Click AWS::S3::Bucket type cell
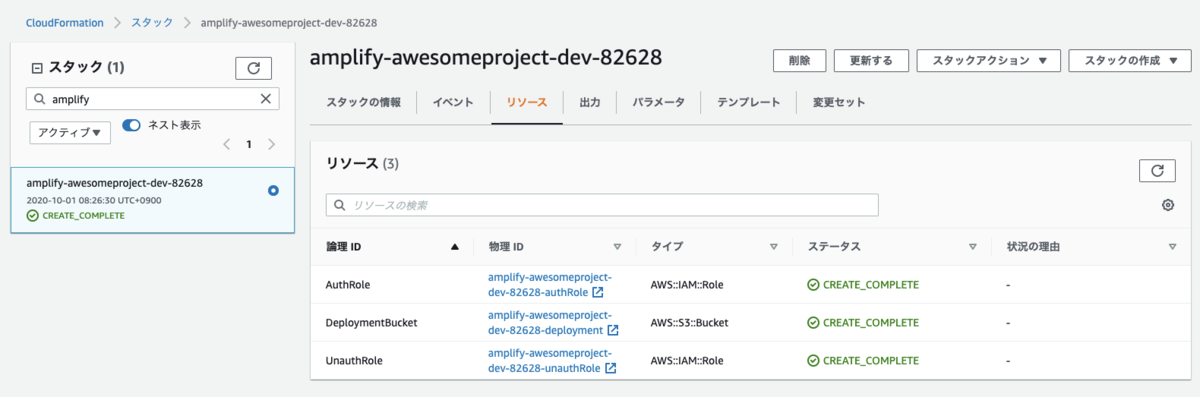 690,323
